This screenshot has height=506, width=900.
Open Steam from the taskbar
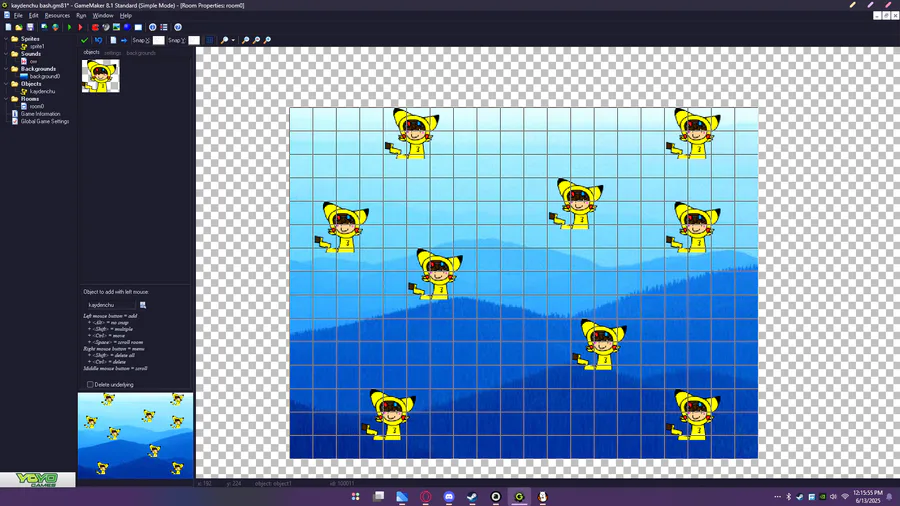coord(472,496)
